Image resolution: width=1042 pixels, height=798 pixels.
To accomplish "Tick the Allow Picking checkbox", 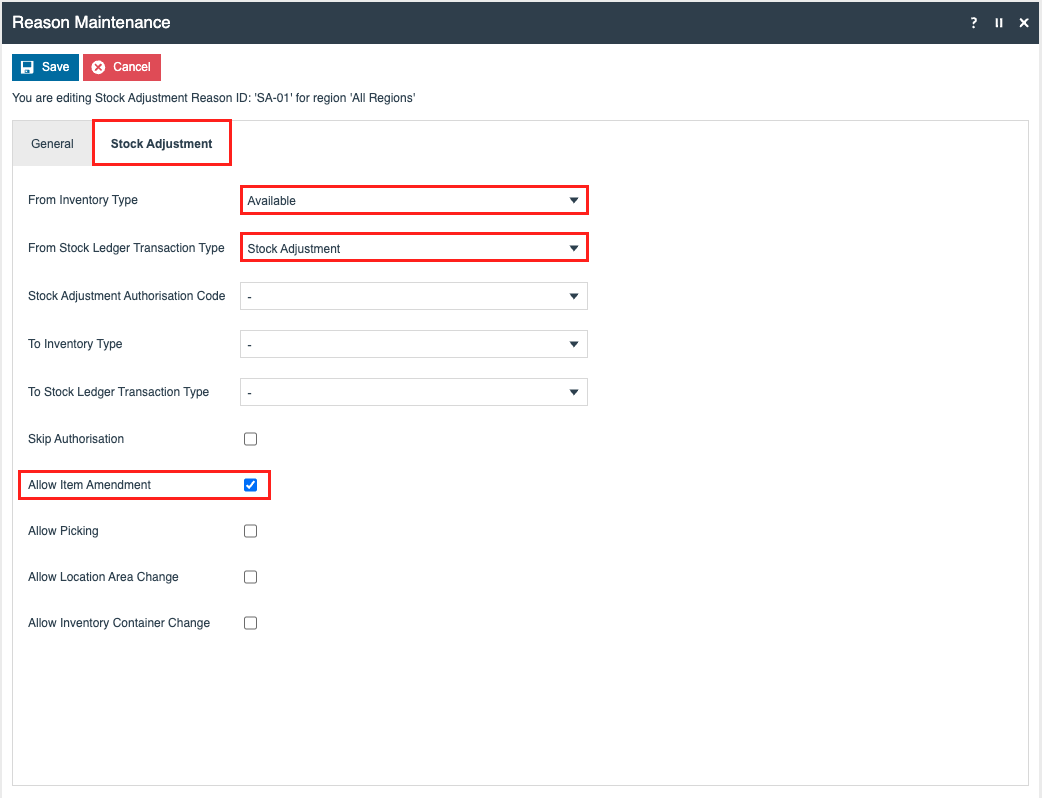I will click(251, 531).
